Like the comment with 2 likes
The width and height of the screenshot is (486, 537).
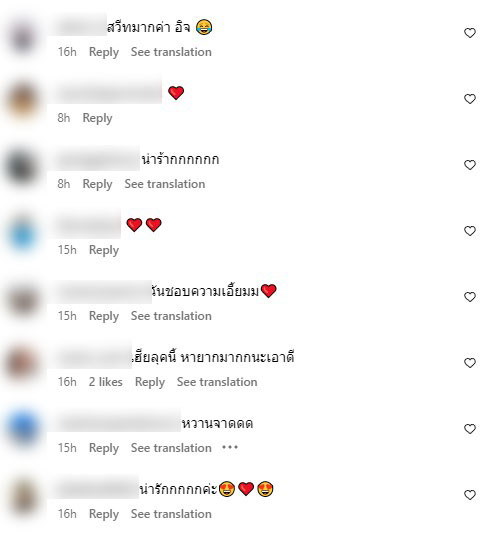click(x=470, y=363)
